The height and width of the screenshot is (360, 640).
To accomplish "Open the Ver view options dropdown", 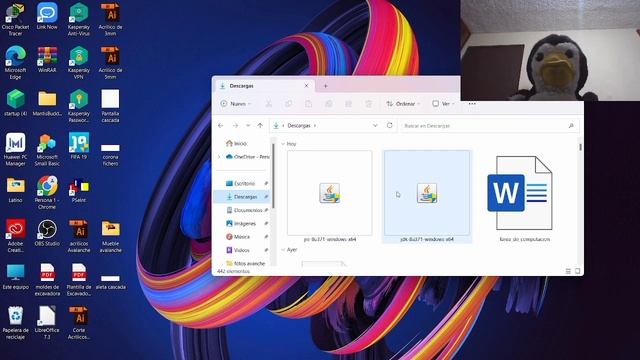I will pos(443,104).
